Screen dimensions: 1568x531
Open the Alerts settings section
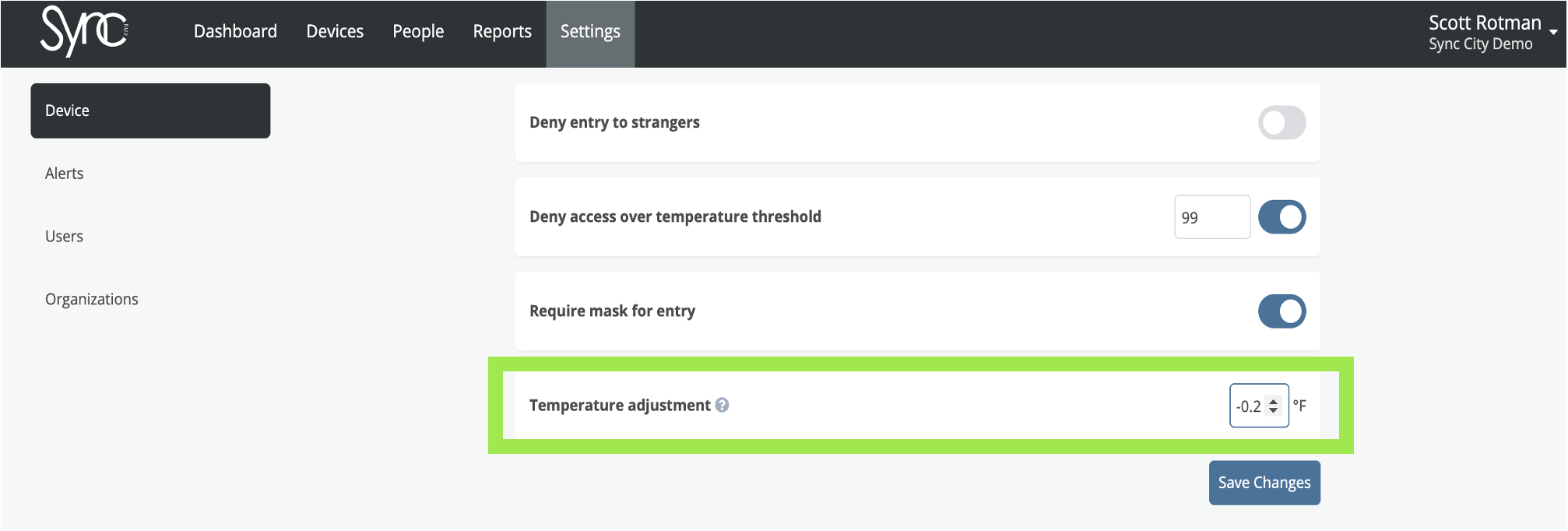64,174
